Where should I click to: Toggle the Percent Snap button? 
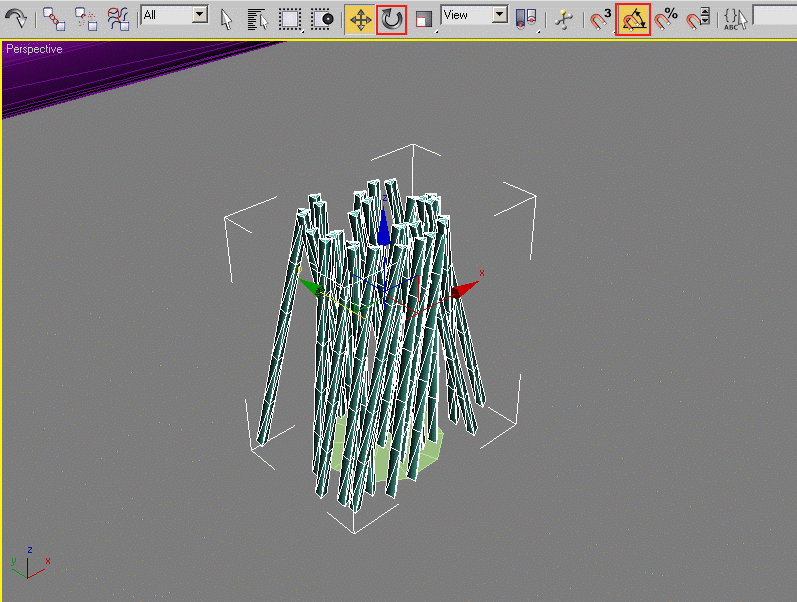[666, 19]
